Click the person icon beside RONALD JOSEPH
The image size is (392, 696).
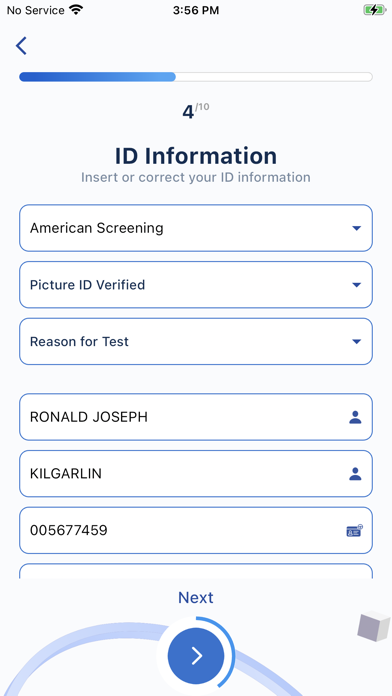355,417
